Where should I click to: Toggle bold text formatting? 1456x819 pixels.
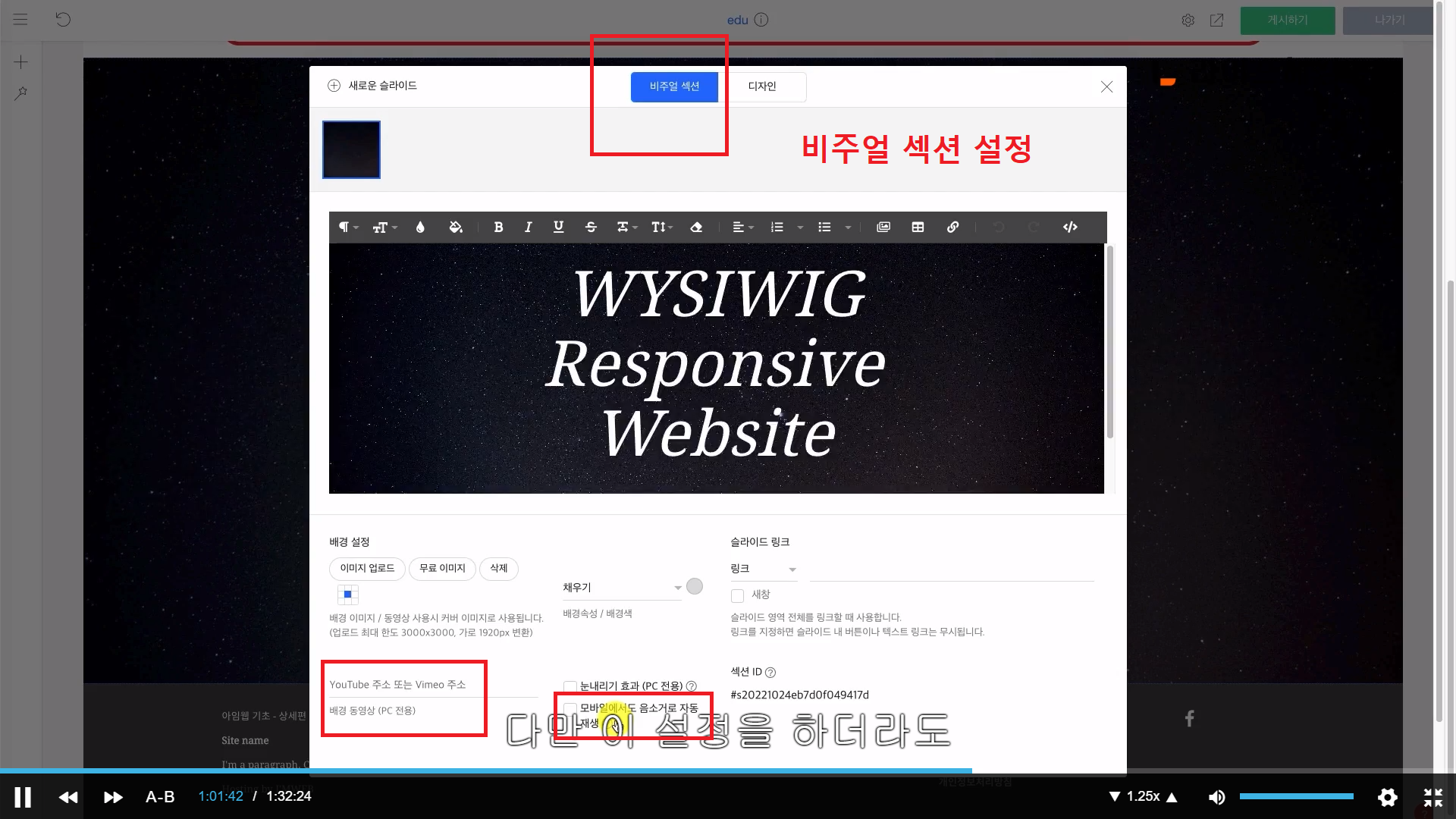point(498,227)
